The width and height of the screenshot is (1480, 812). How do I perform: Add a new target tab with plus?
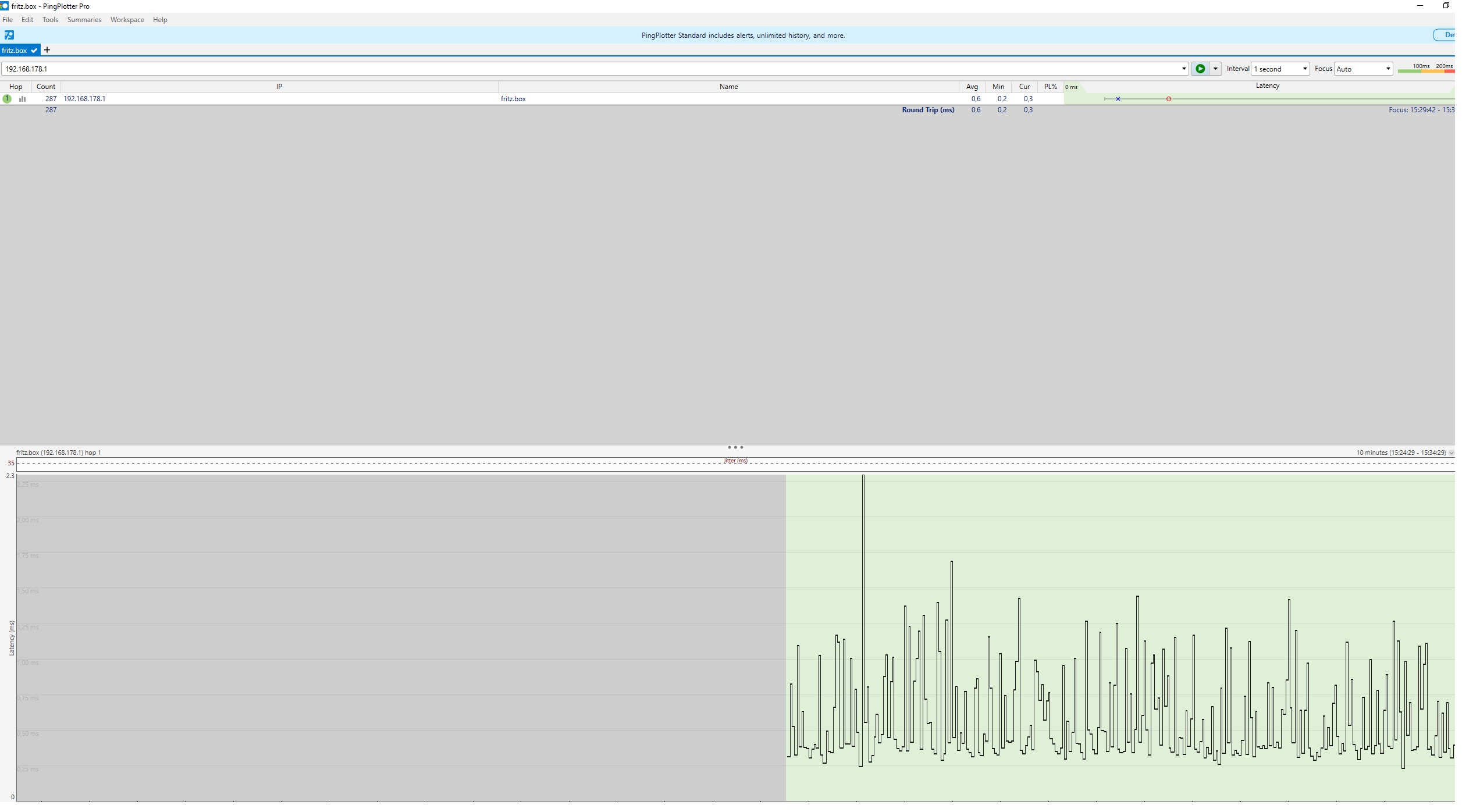pos(47,50)
